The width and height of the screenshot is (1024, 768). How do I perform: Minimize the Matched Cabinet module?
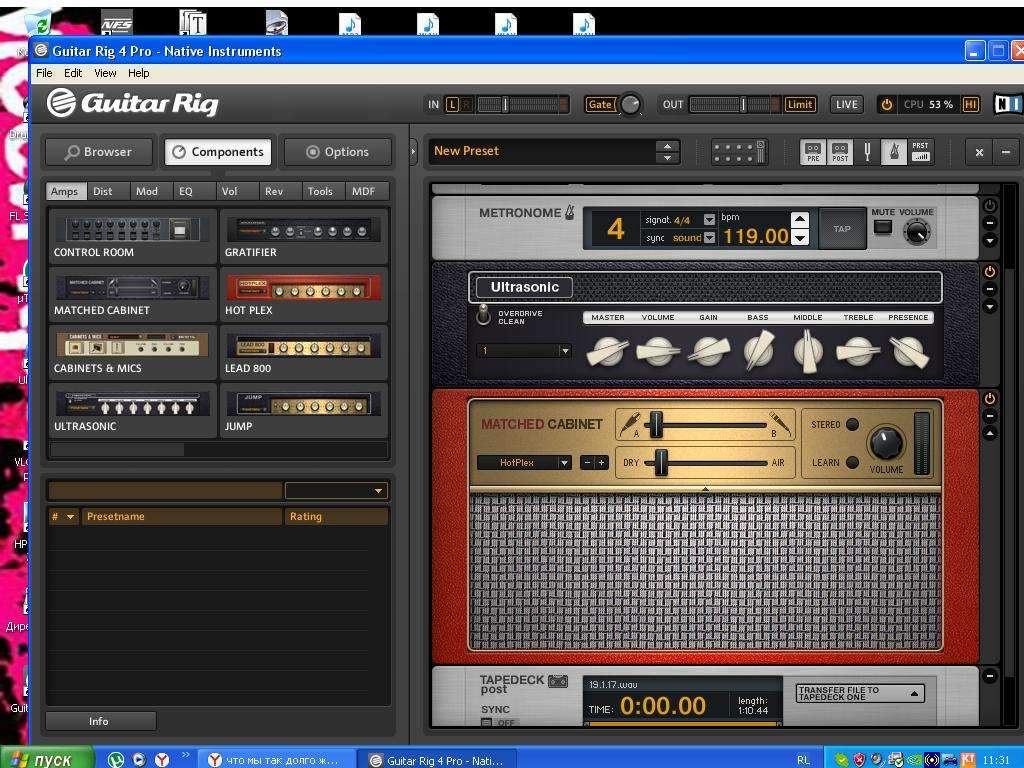click(990, 416)
